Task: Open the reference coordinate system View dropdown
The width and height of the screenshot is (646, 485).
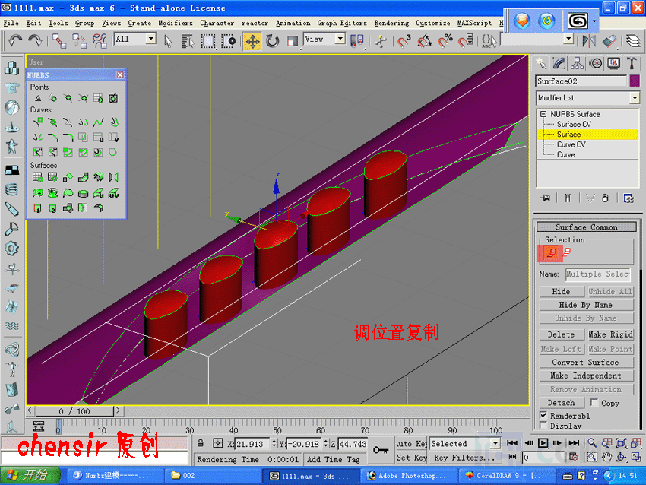Action: (340, 39)
